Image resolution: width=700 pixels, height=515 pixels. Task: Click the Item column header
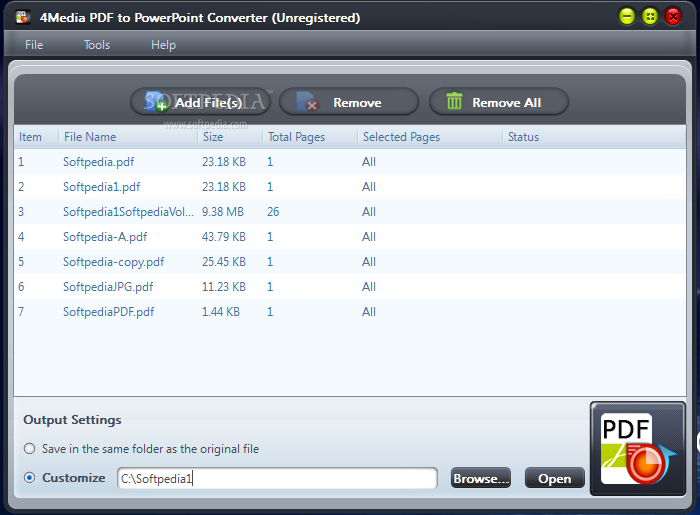(x=36, y=137)
